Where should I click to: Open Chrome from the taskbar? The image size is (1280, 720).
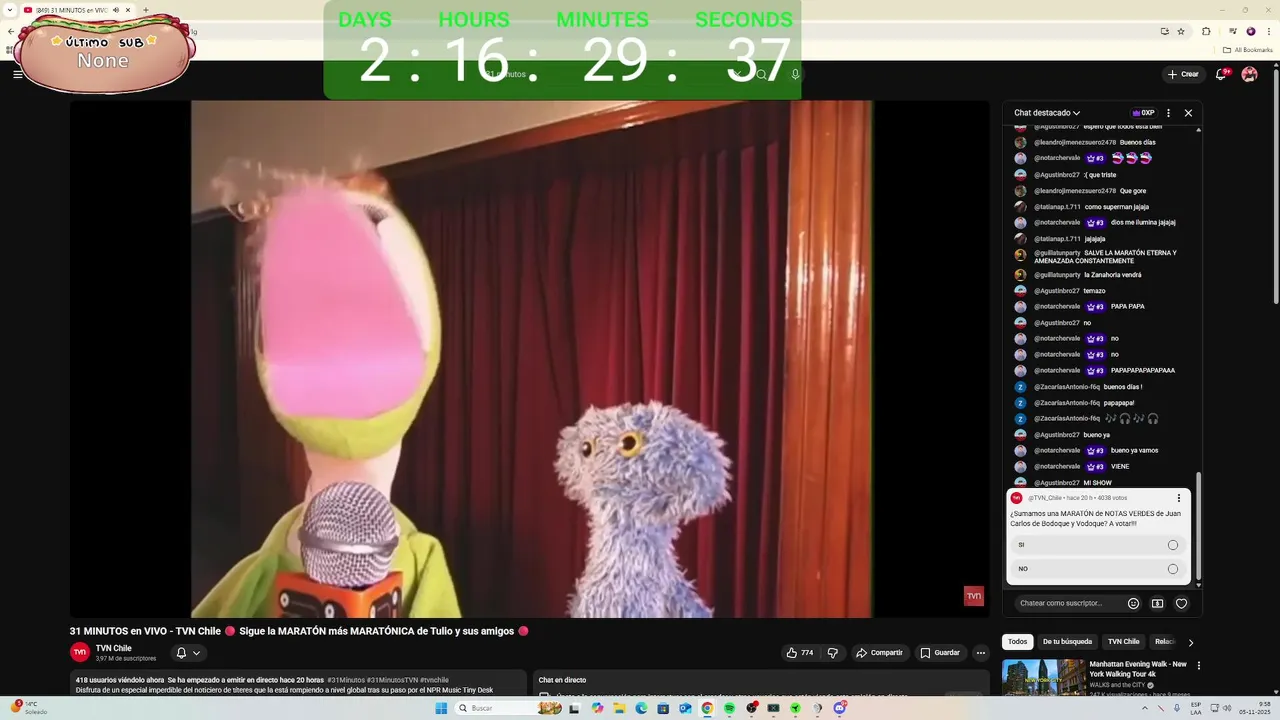(707, 708)
